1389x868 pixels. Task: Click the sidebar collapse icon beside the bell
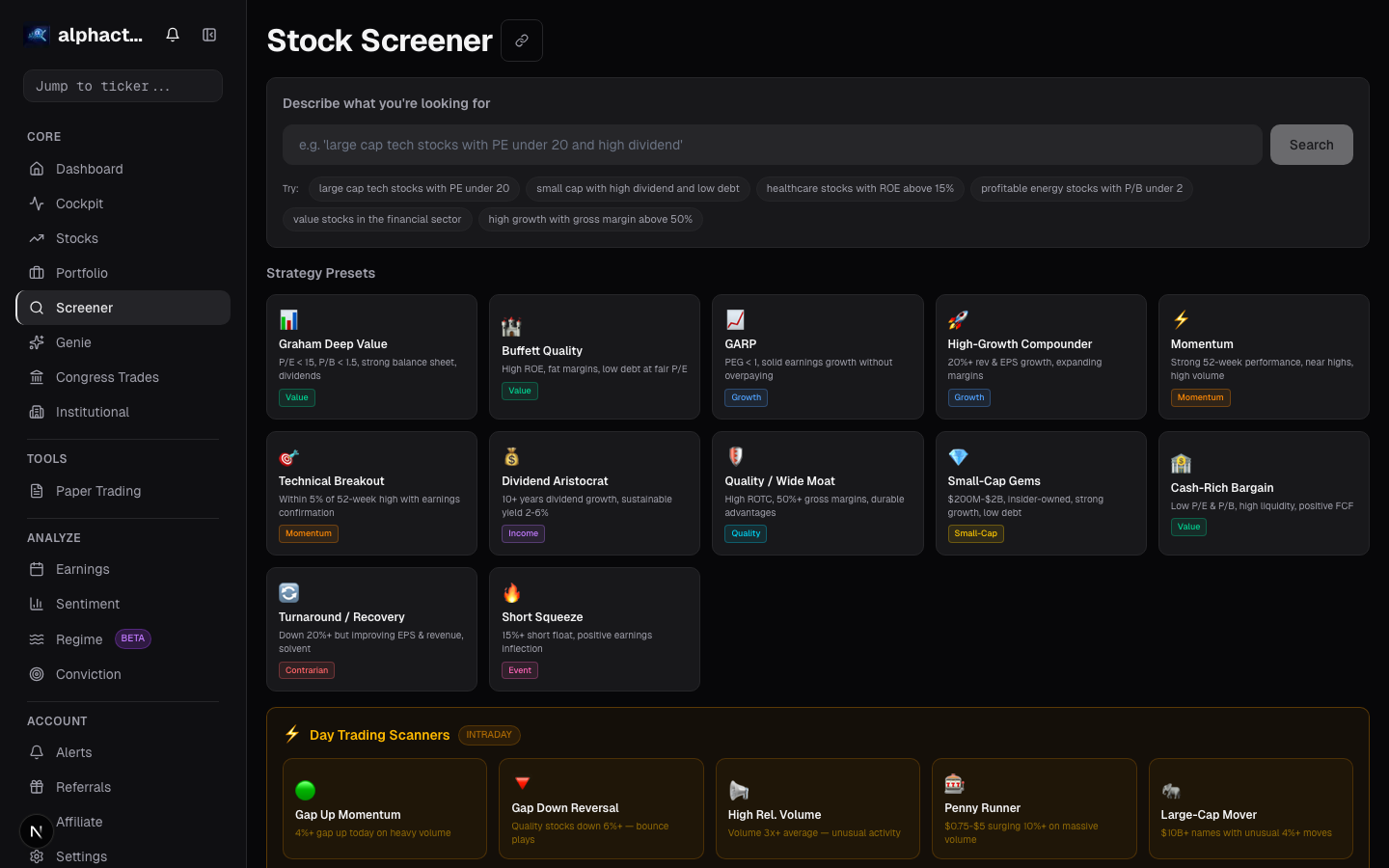pos(209,34)
